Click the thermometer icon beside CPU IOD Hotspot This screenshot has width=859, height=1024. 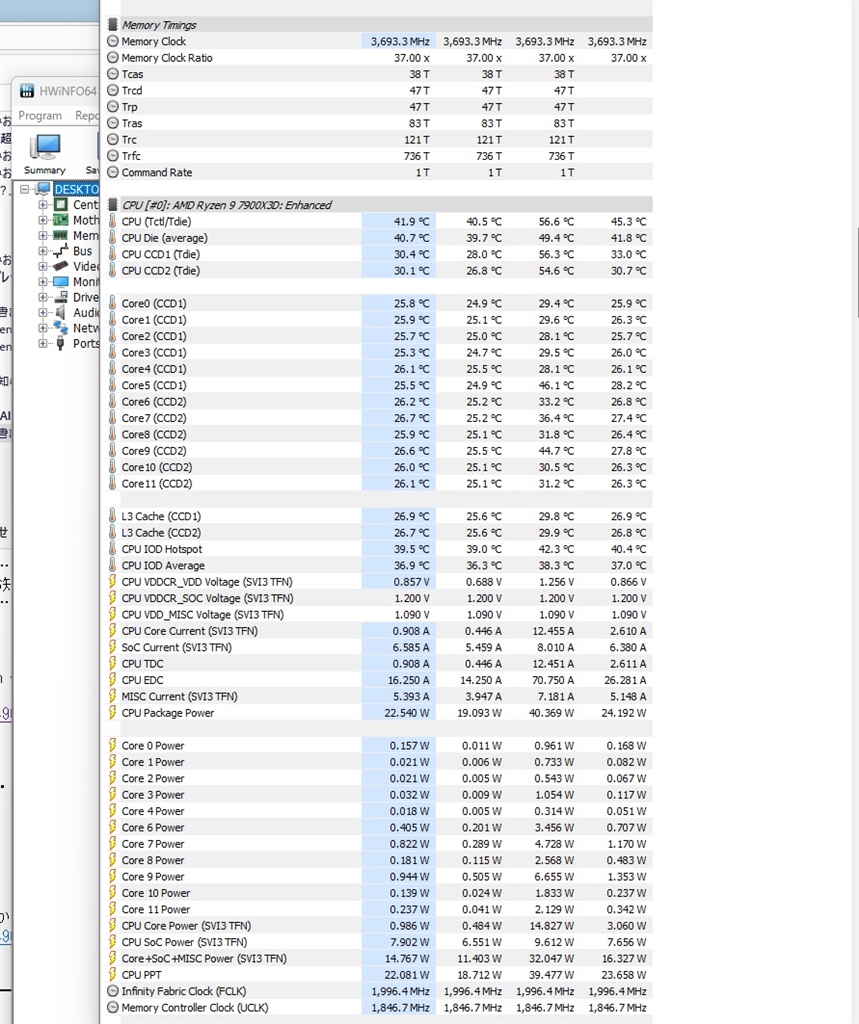[x=112, y=549]
